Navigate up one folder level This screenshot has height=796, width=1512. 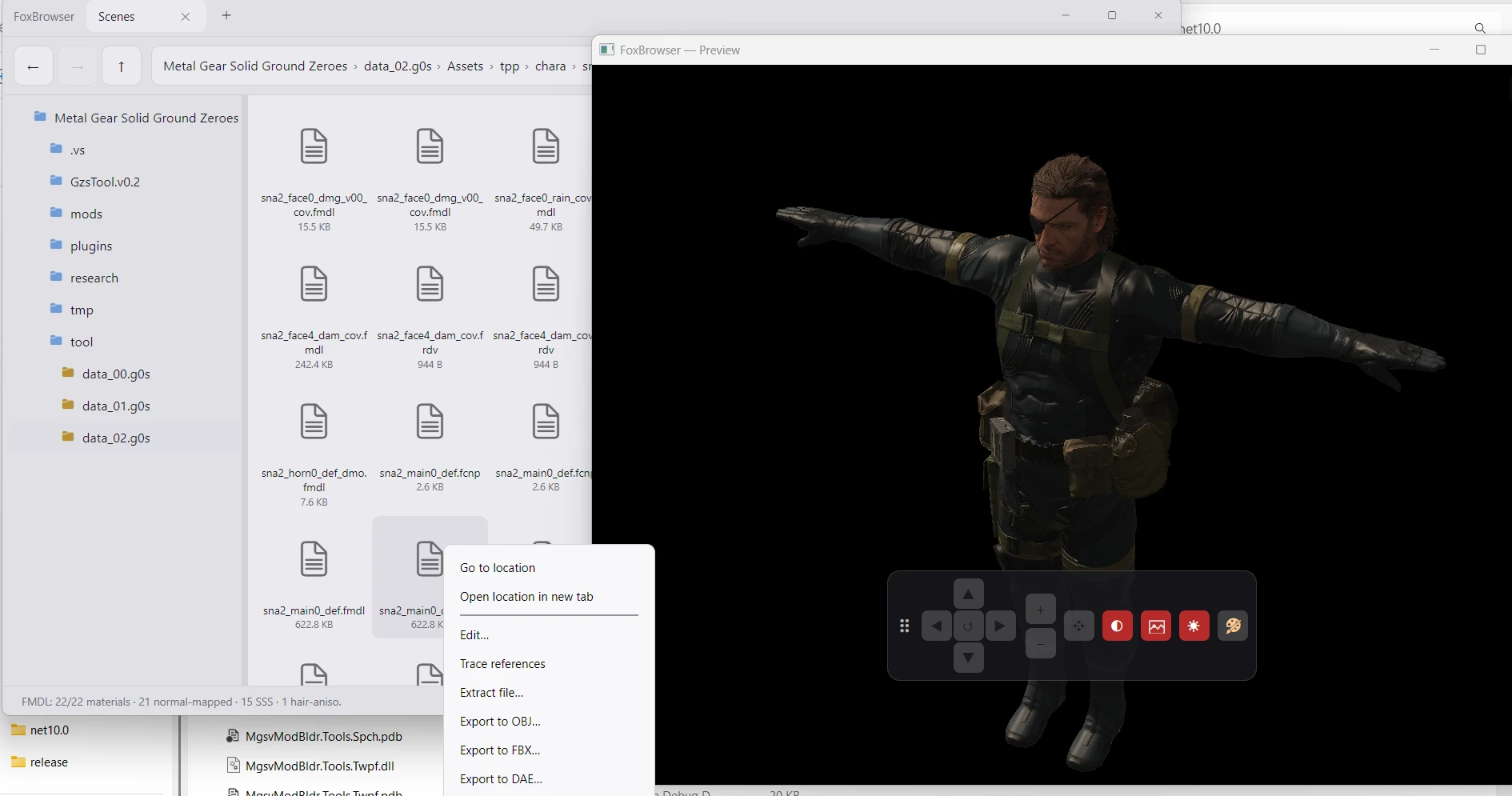point(122,66)
